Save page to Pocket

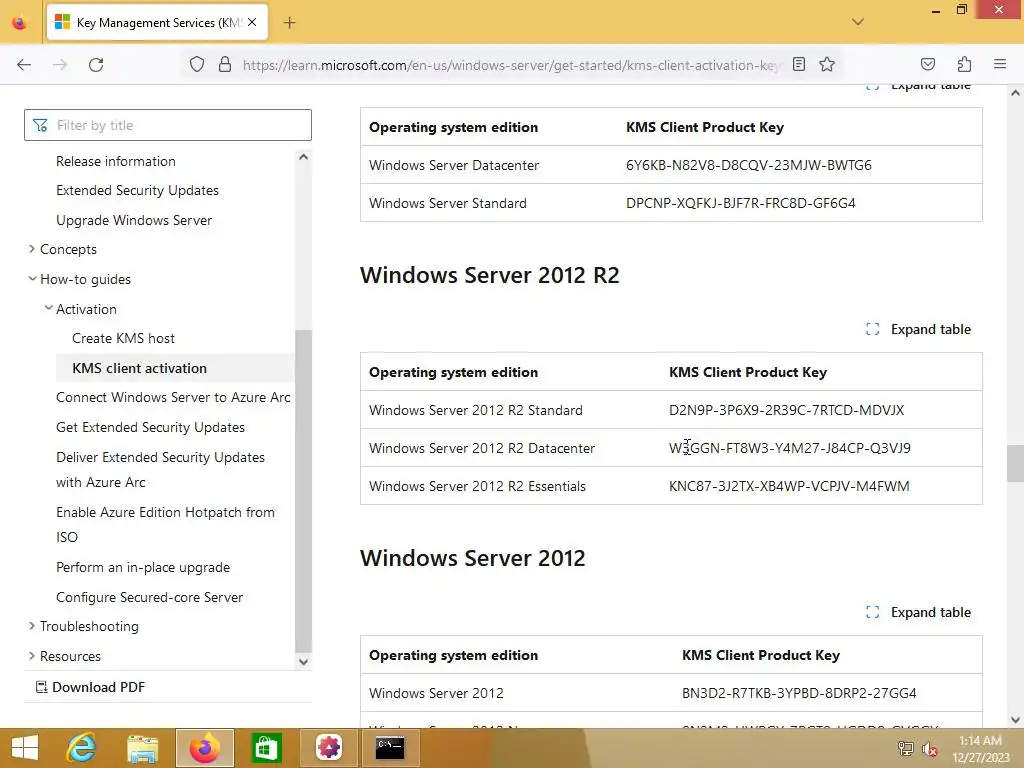pyautogui.click(x=927, y=64)
